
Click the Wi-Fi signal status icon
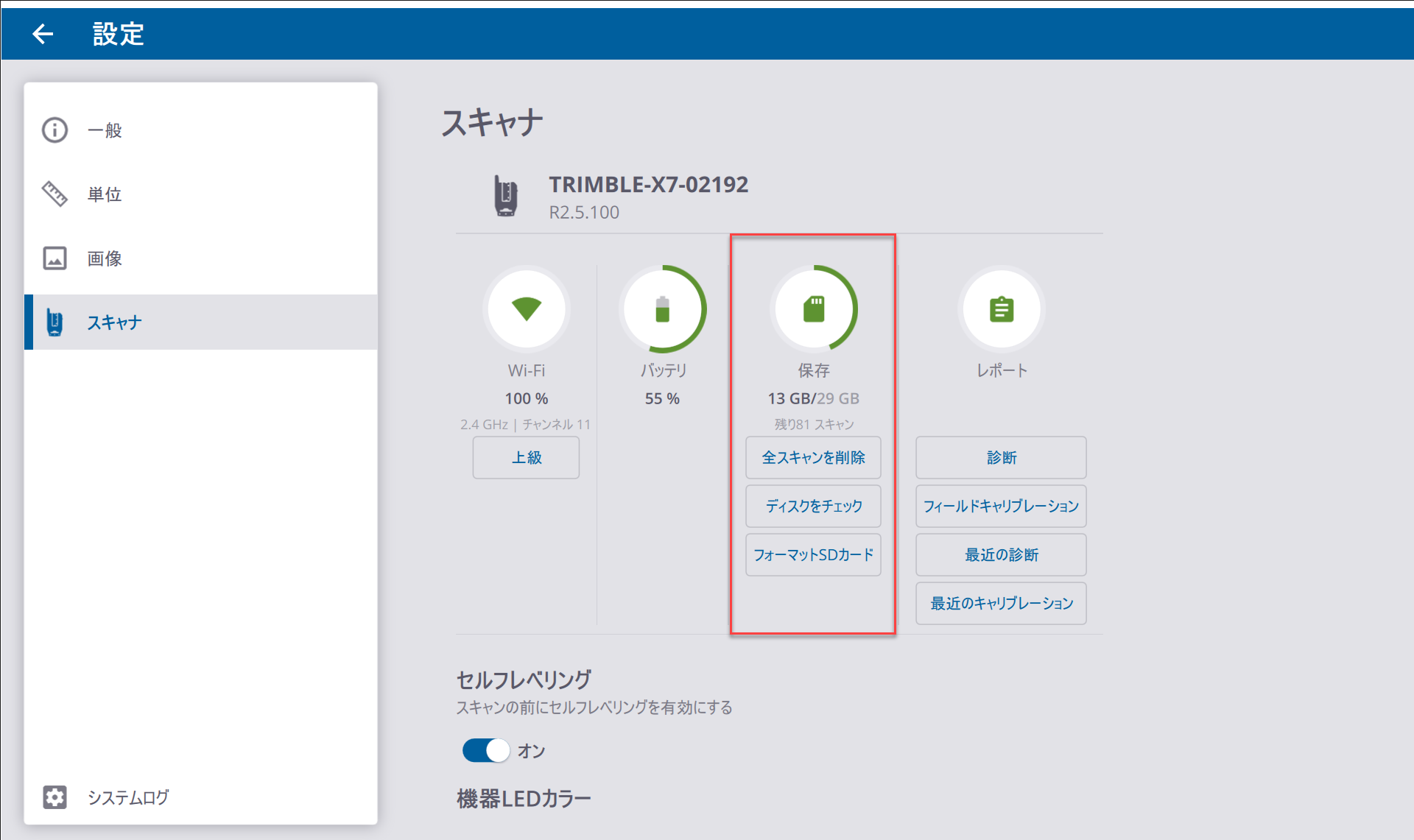pos(527,309)
